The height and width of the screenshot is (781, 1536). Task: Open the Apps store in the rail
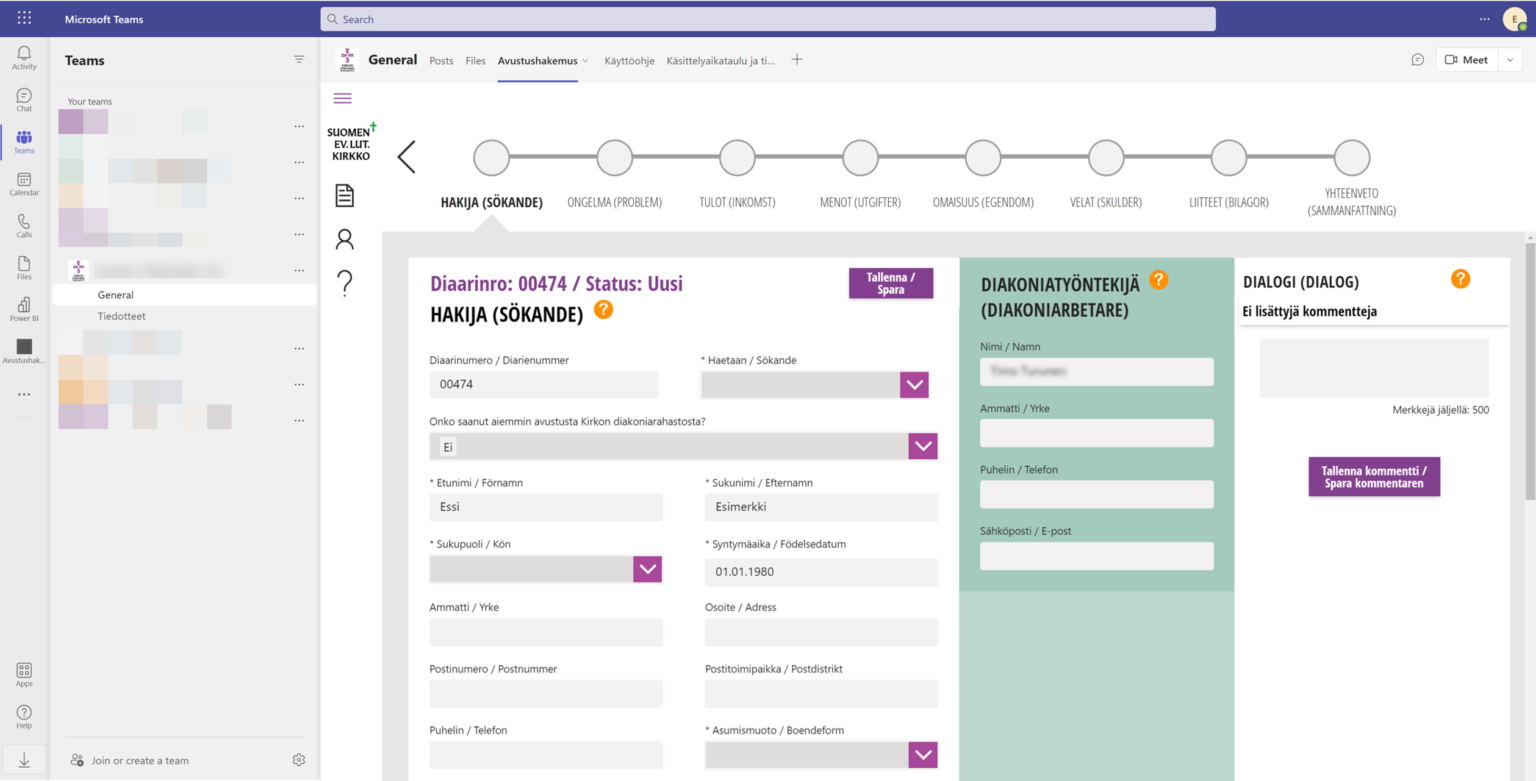24,675
